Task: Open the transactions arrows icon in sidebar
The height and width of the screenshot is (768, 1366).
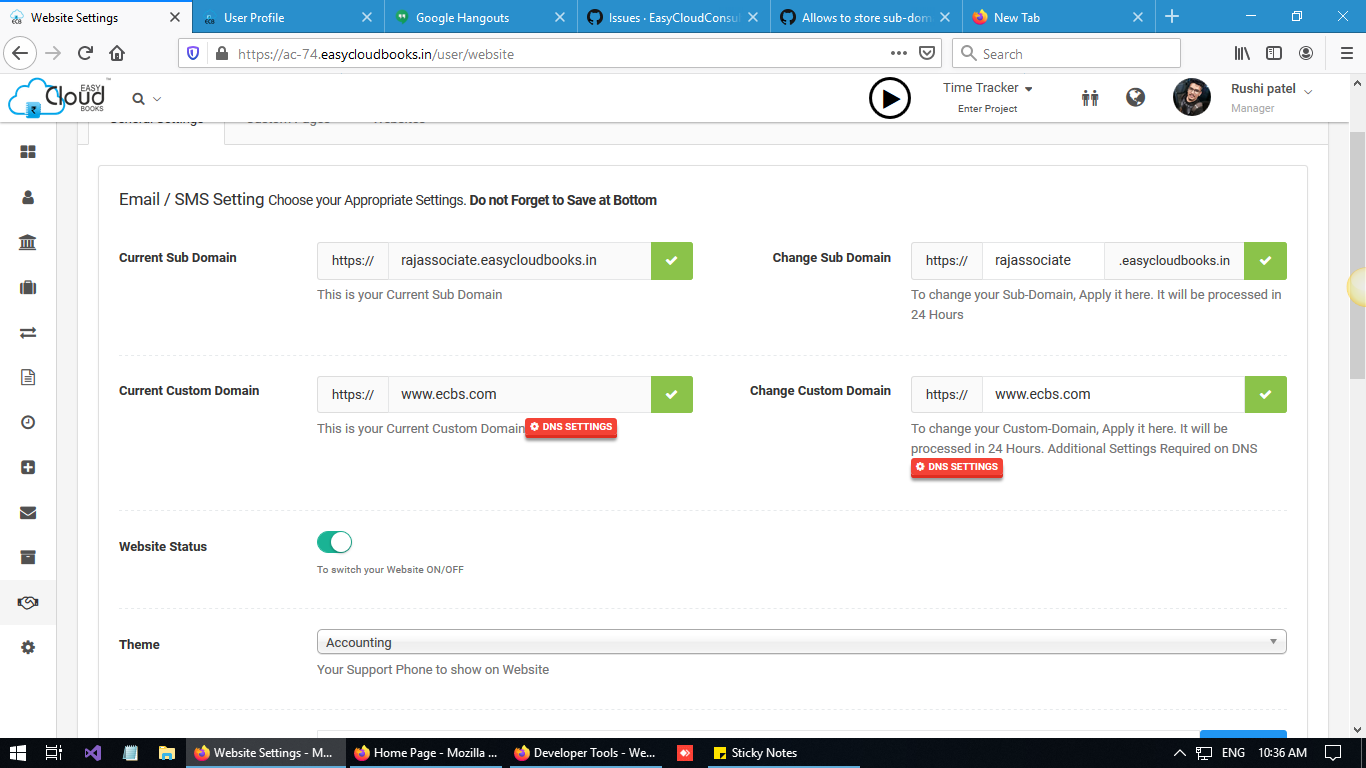Action: [27, 332]
